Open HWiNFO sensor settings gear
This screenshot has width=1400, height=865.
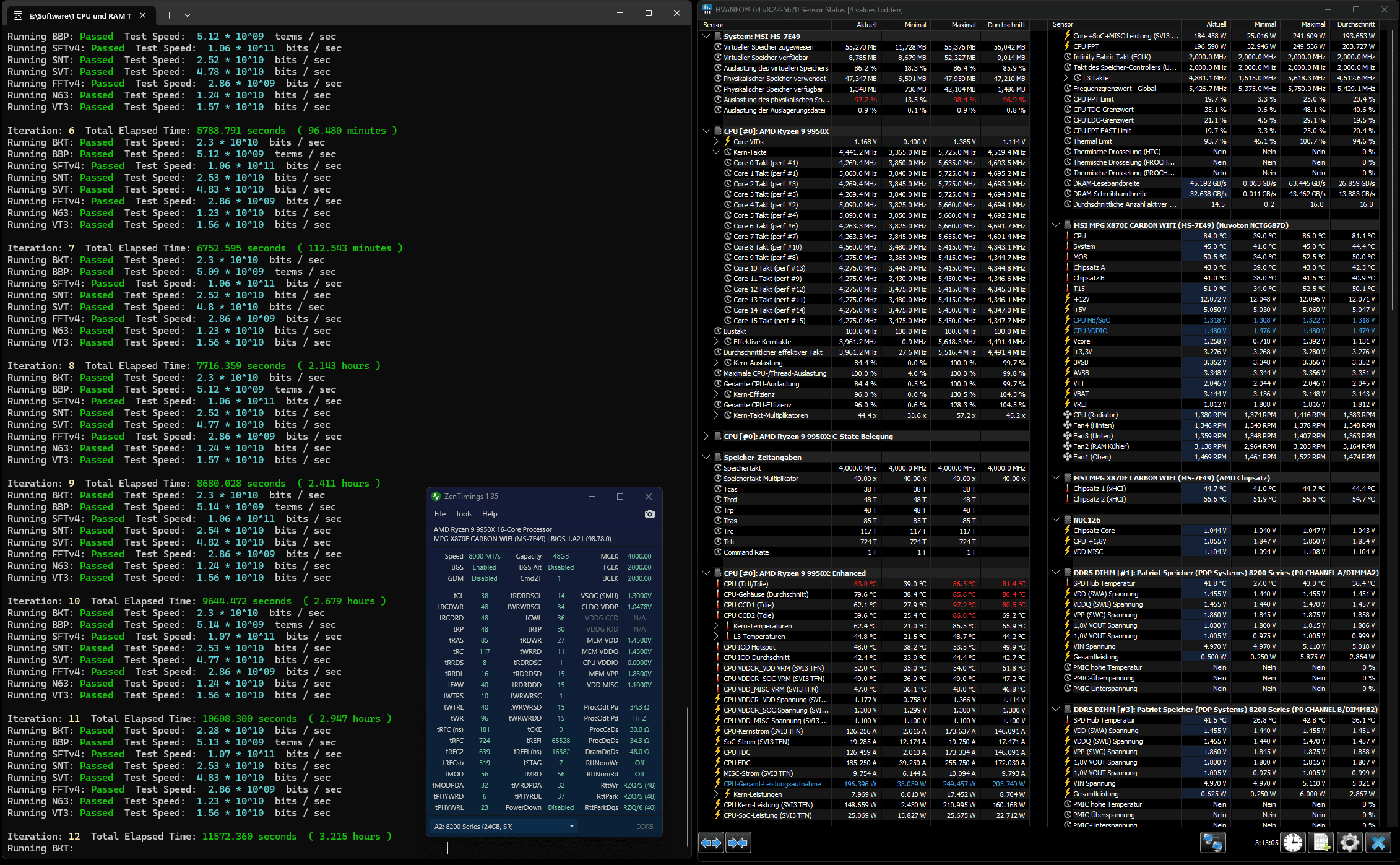[x=1350, y=843]
